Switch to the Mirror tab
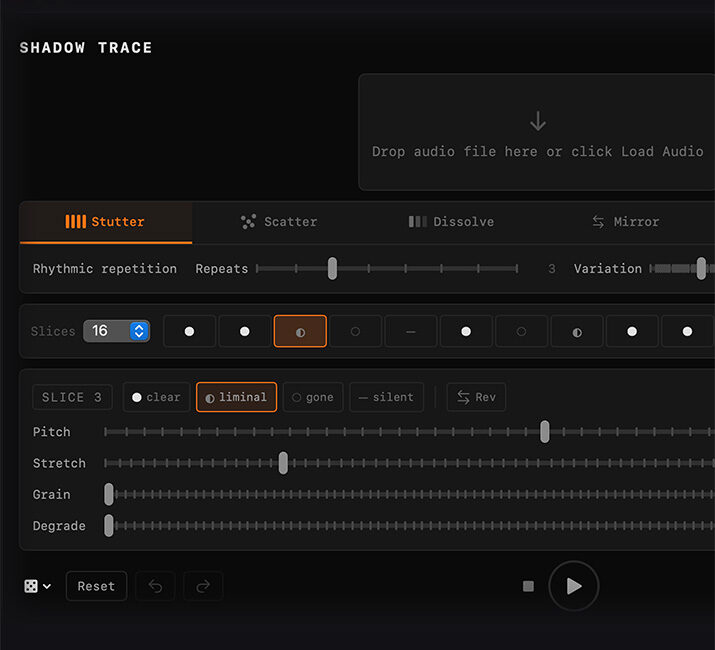 coord(625,222)
